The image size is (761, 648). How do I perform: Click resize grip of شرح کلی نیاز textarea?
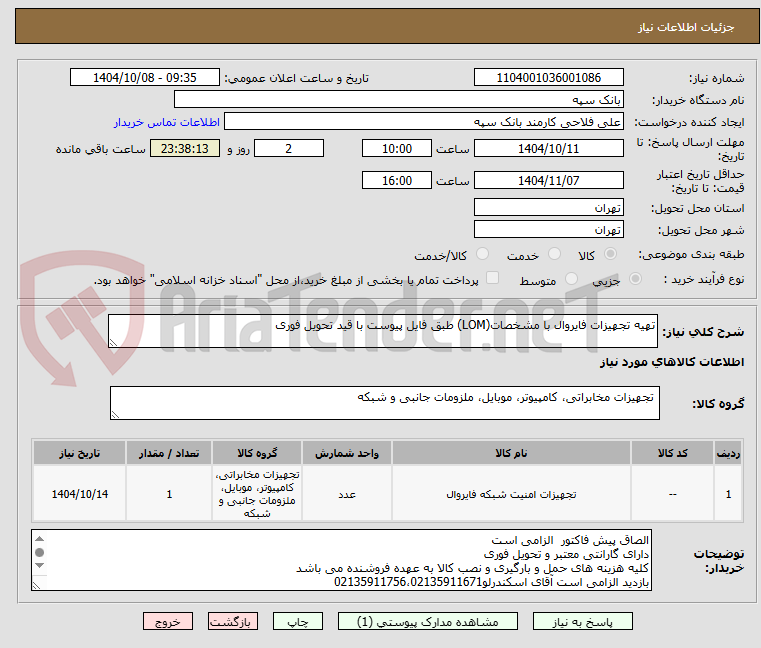click(x=114, y=343)
